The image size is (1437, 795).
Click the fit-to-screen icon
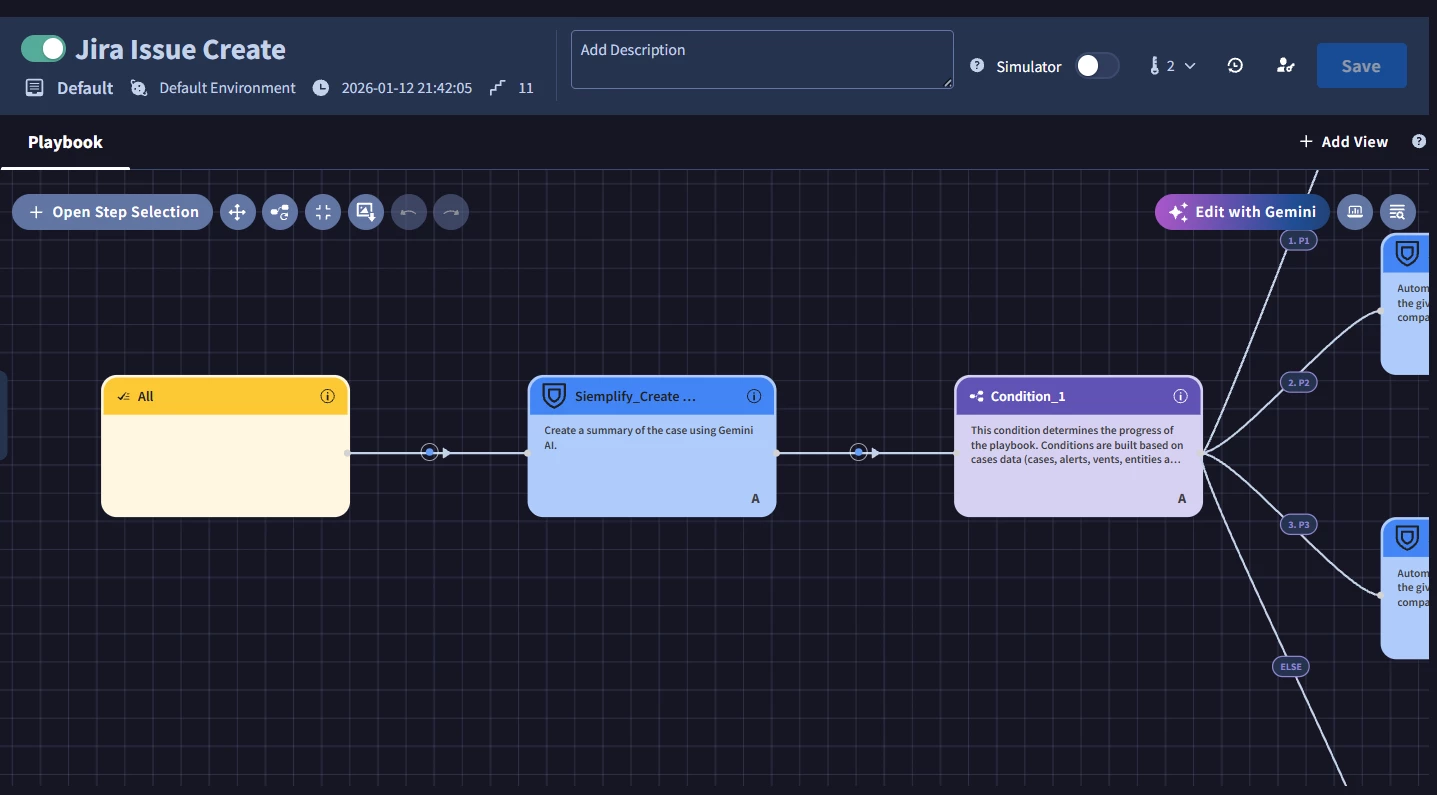click(323, 212)
